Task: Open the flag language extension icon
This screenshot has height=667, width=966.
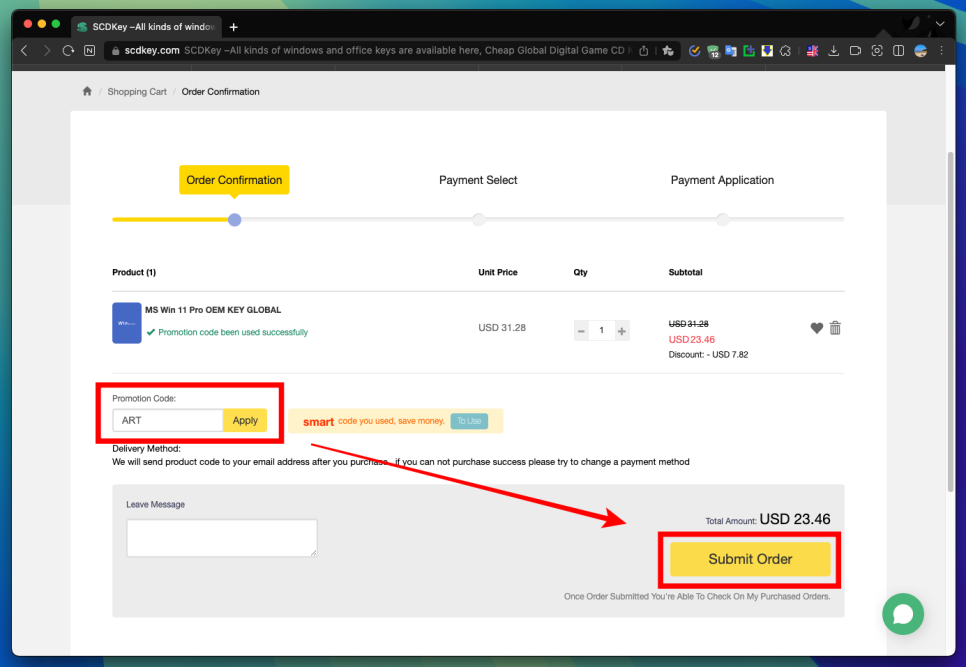Action: 813,51
